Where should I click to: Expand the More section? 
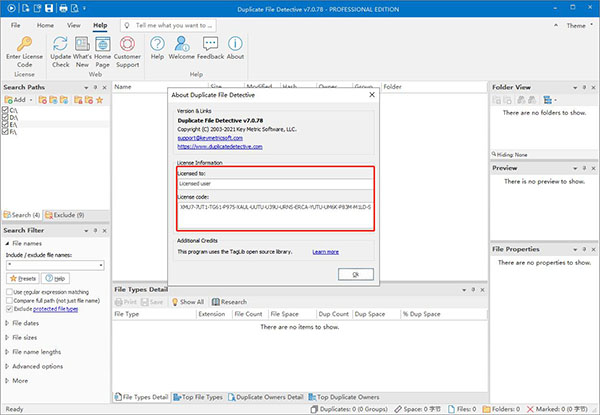(7, 381)
